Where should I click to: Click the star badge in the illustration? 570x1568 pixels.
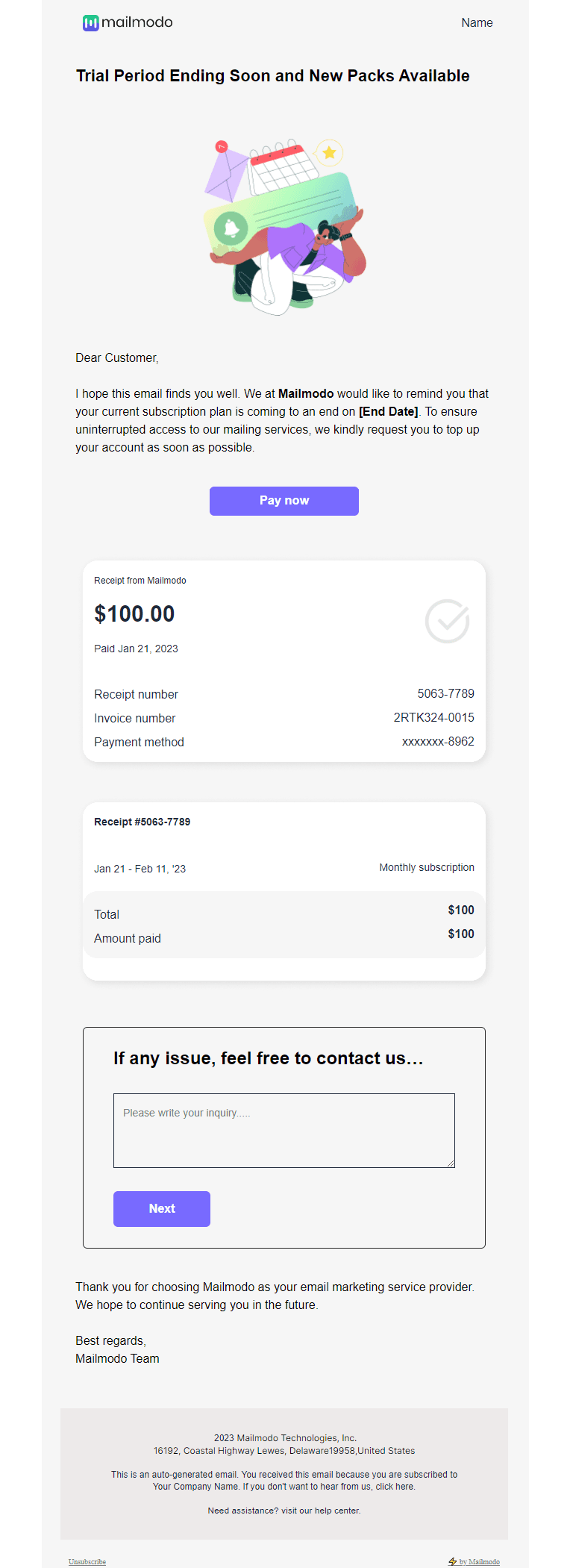tap(328, 153)
